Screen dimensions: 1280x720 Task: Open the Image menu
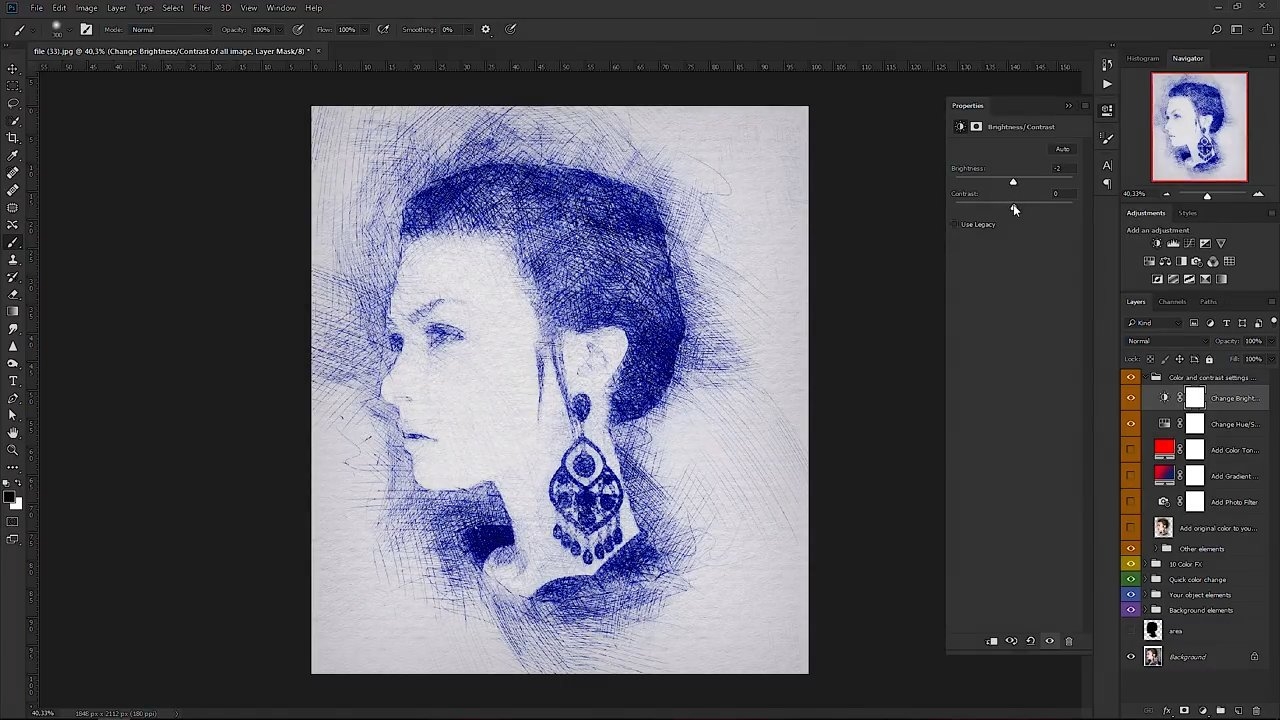(87, 8)
